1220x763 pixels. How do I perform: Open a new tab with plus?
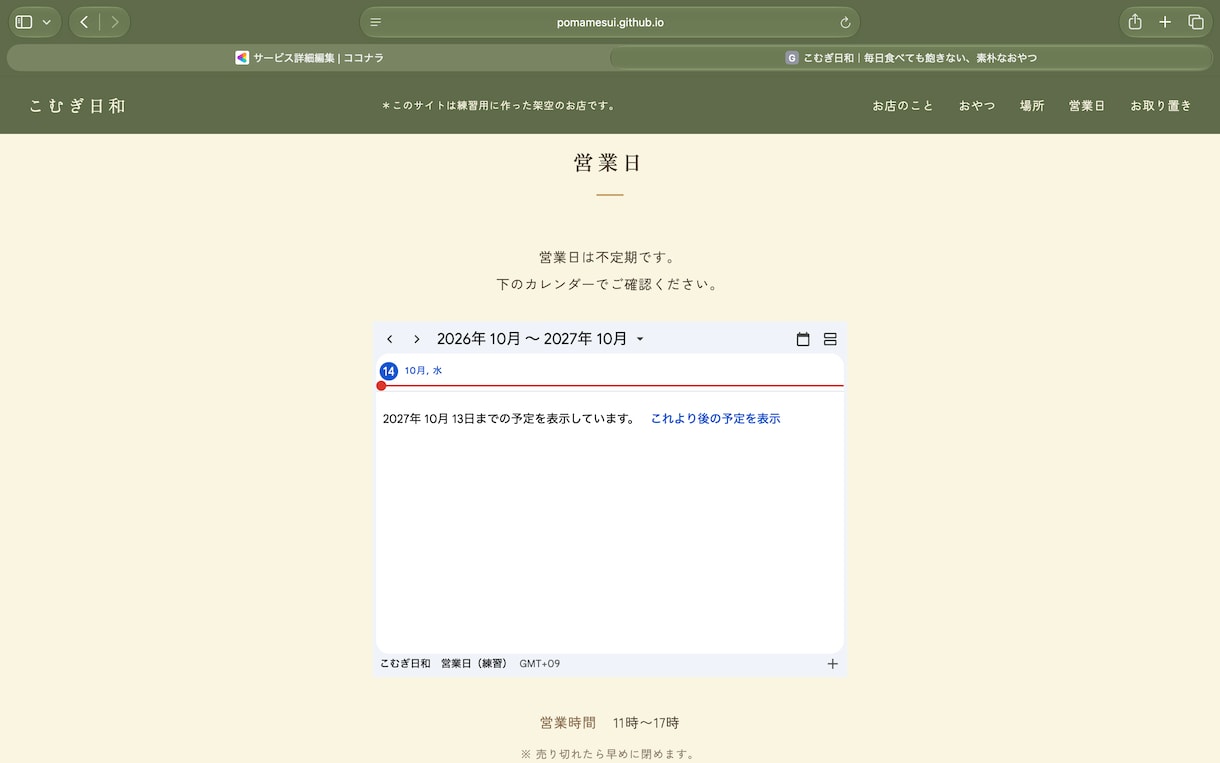1165,22
